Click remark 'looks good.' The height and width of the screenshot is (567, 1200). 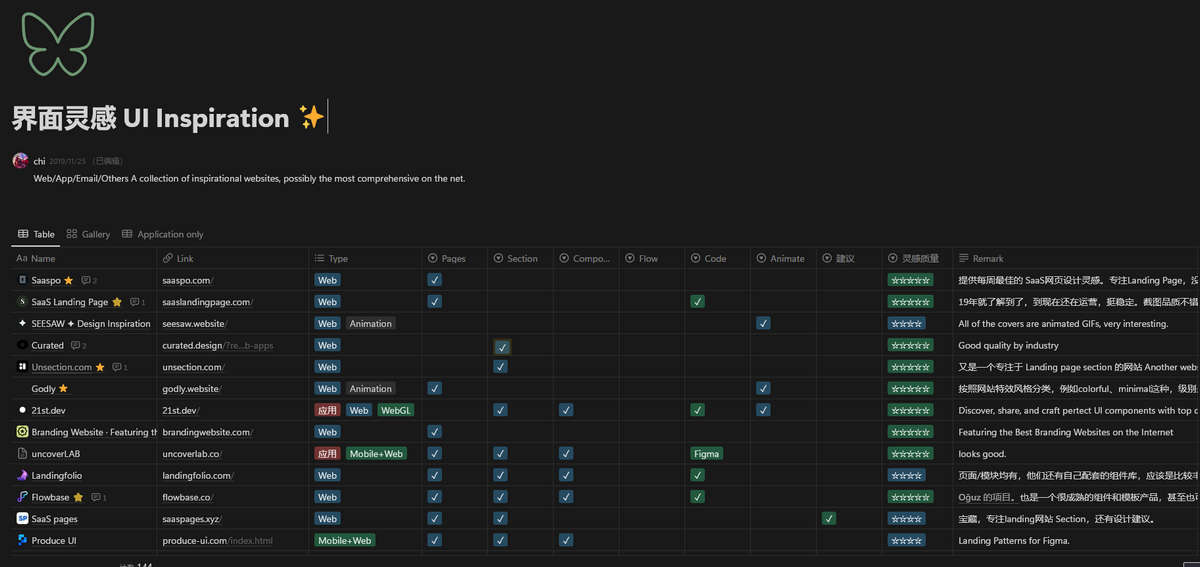983,453
